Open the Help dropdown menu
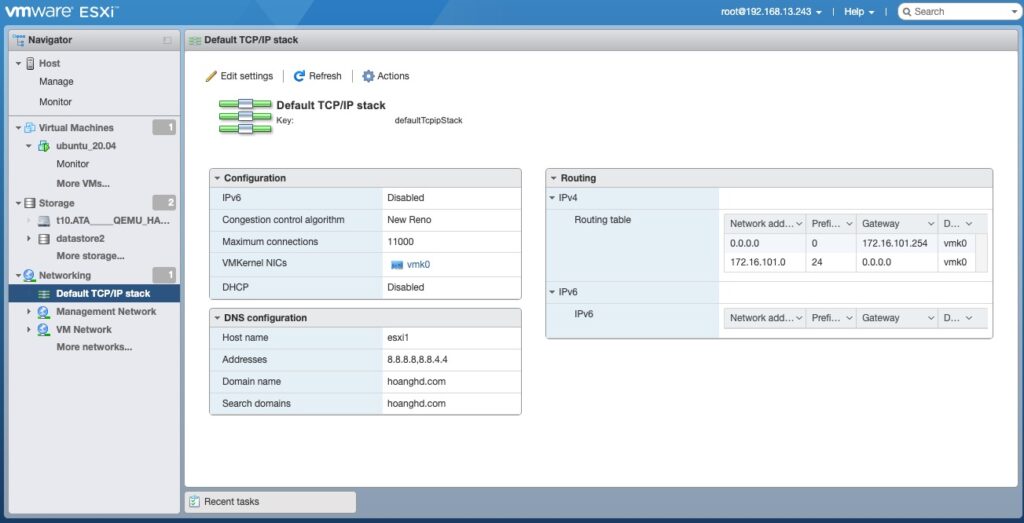The image size is (1024, 523). [x=859, y=12]
